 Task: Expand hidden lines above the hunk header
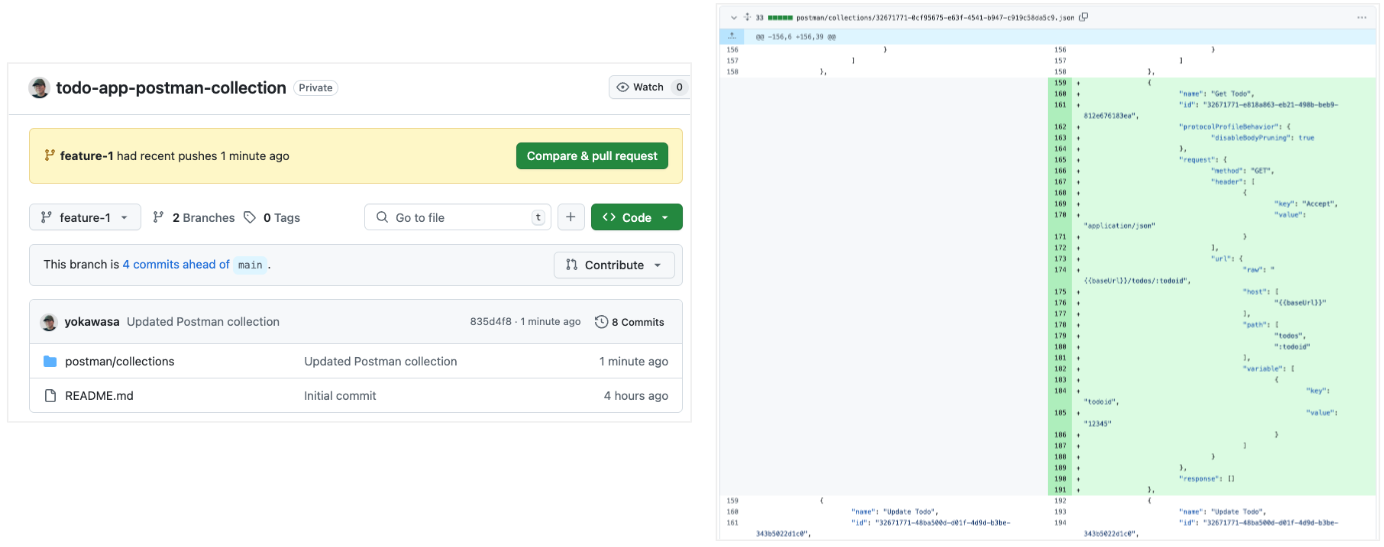(732, 36)
